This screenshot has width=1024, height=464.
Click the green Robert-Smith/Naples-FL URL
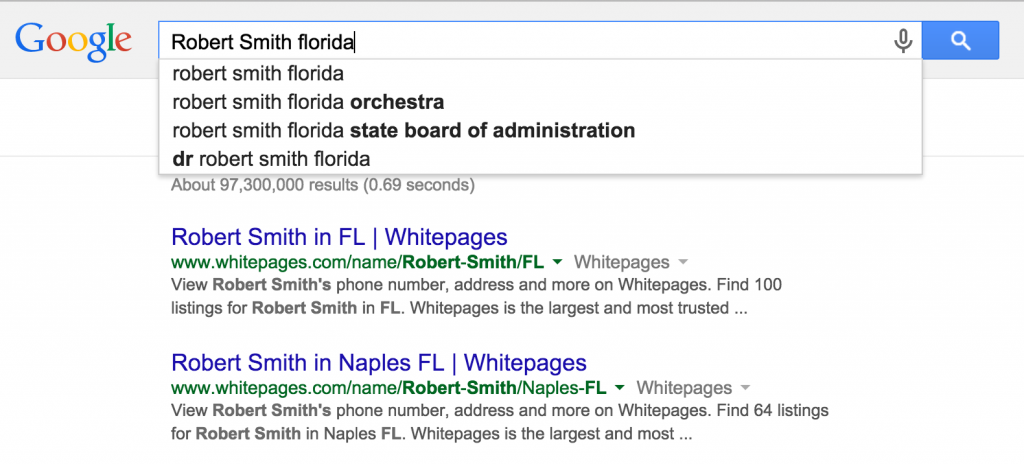(x=389, y=387)
